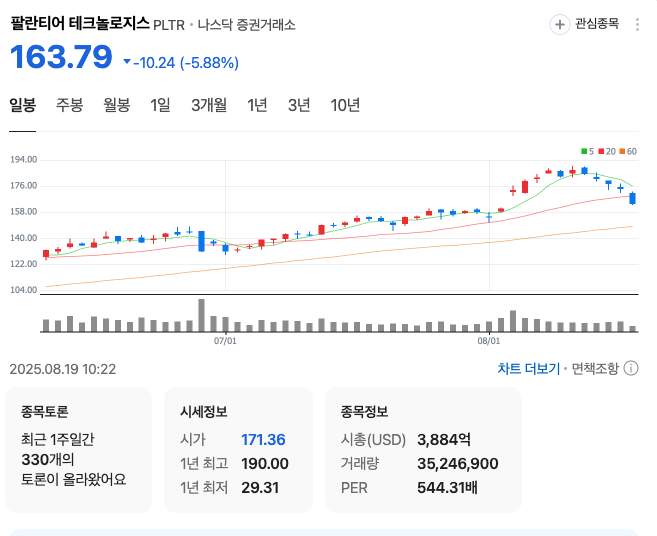Add stock to watchlist with plus icon
Image resolution: width=657 pixels, height=536 pixels.
[x=559, y=25]
